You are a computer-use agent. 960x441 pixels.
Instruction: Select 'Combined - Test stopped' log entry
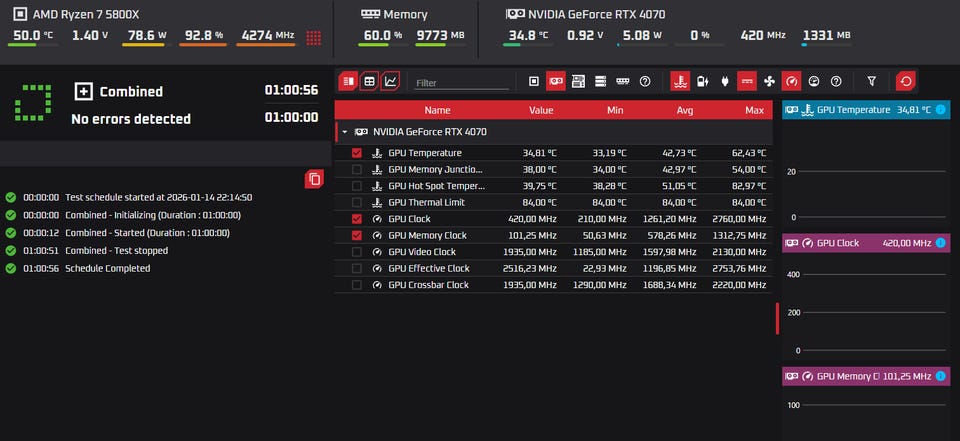[116, 251]
